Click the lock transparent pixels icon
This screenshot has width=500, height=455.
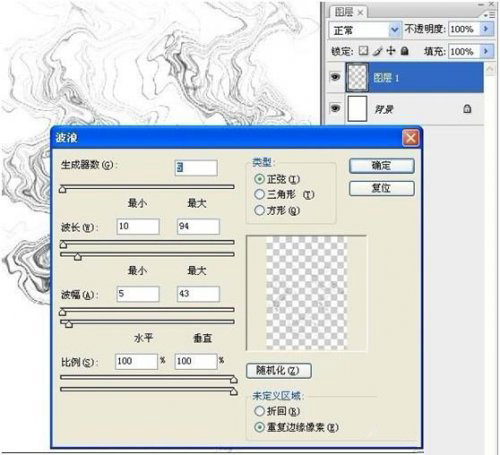(x=363, y=51)
